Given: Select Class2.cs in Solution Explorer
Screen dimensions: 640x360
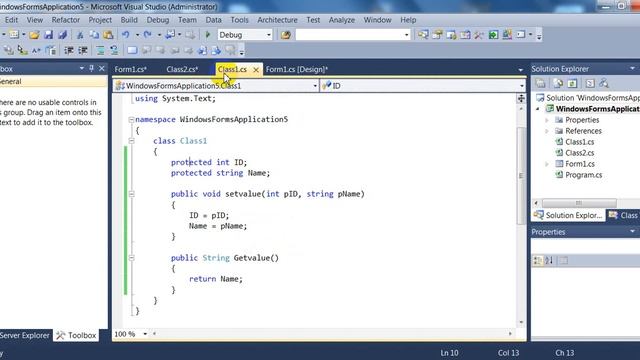Looking at the screenshot, I should click(579, 153).
